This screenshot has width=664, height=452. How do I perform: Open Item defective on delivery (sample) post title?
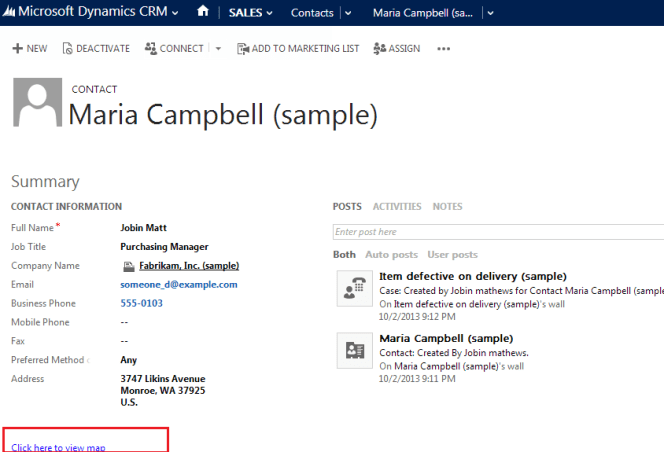pyautogui.click(x=473, y=276)
